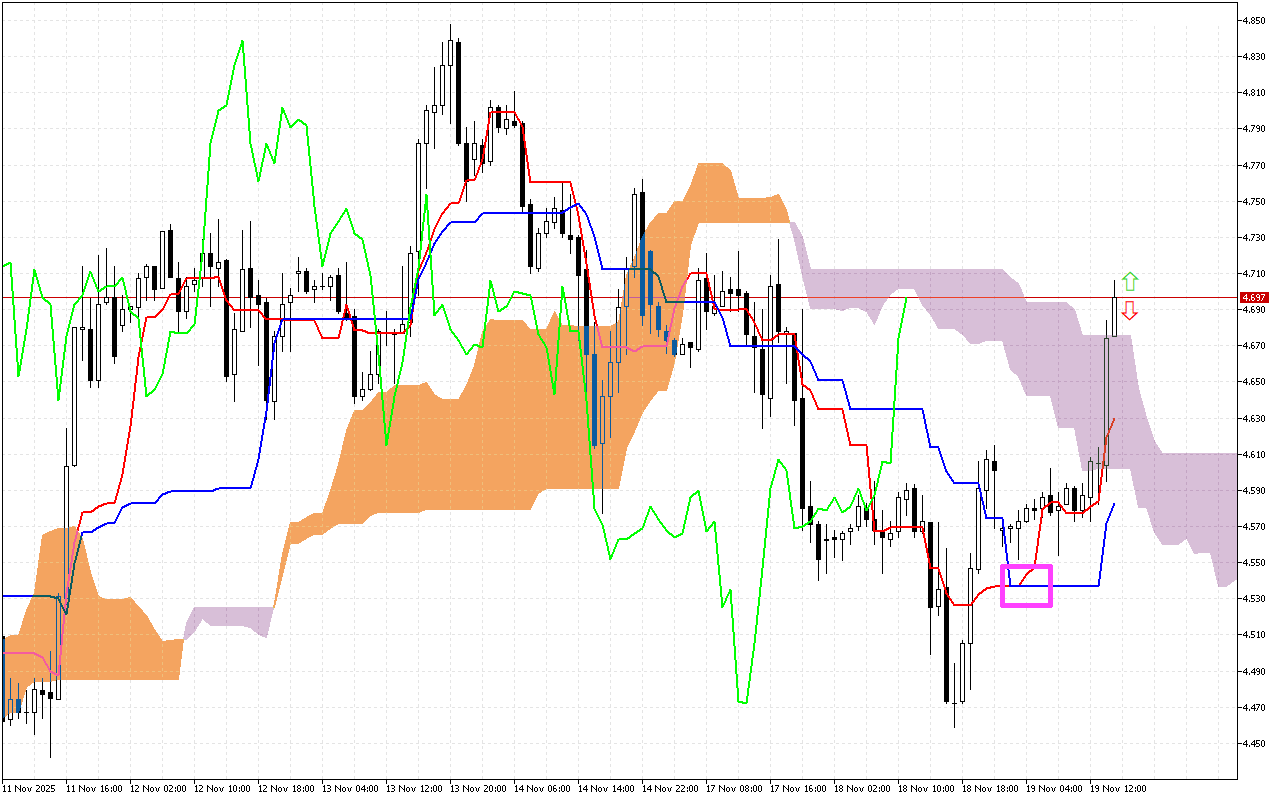Click the "11 Nov 2025" date label
This screenshot has height=800, width=1280.
click(30, 789)
